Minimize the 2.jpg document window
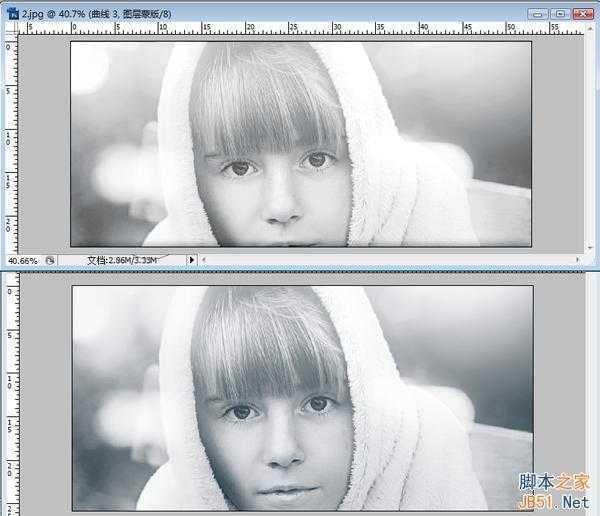 pos(538,14)
